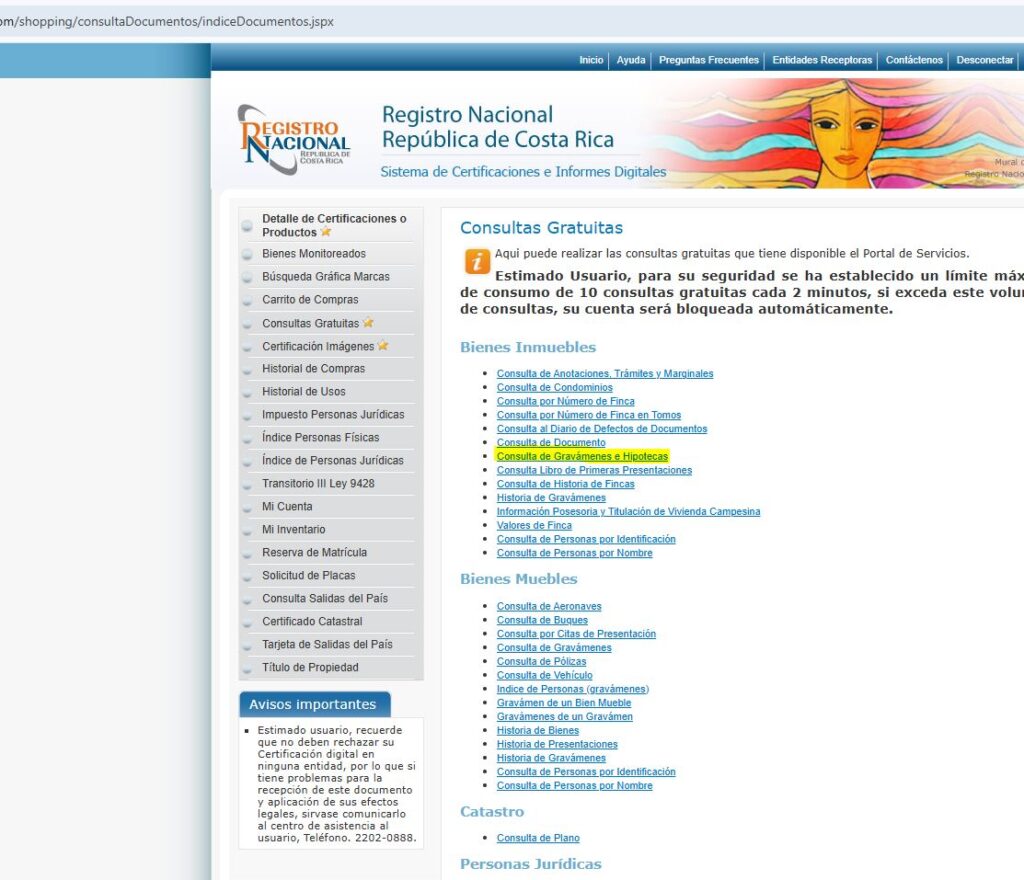Open the Consulta de Vehículo link

[545, 675]
